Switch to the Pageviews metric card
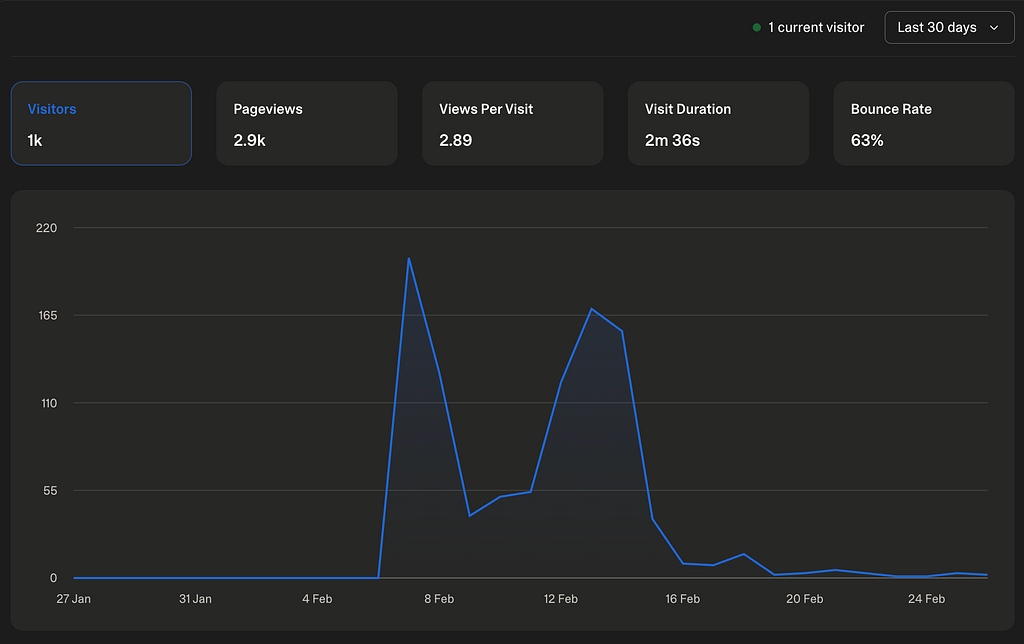The width and height of the screenshot is (1024, 644). (307, 123)
